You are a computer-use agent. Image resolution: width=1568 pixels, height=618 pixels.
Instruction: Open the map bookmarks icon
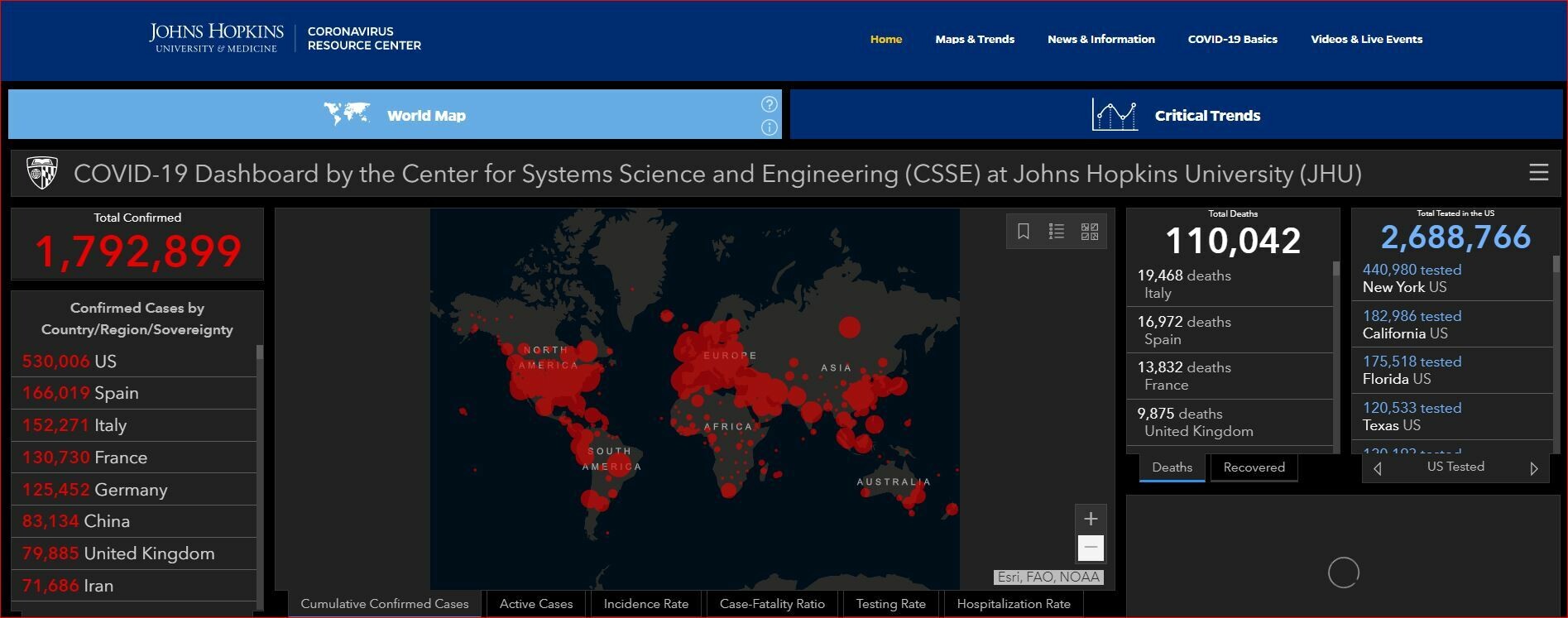[1024, 231]
